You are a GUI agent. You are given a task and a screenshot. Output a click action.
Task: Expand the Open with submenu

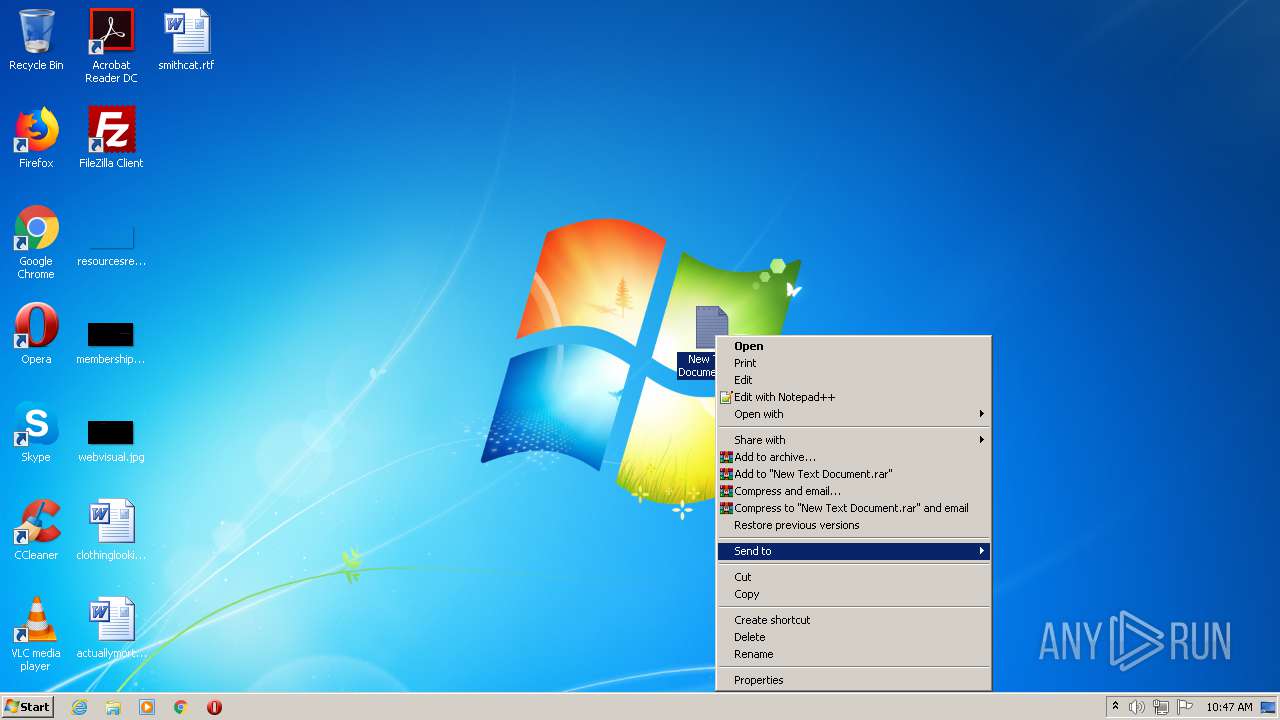854,414
